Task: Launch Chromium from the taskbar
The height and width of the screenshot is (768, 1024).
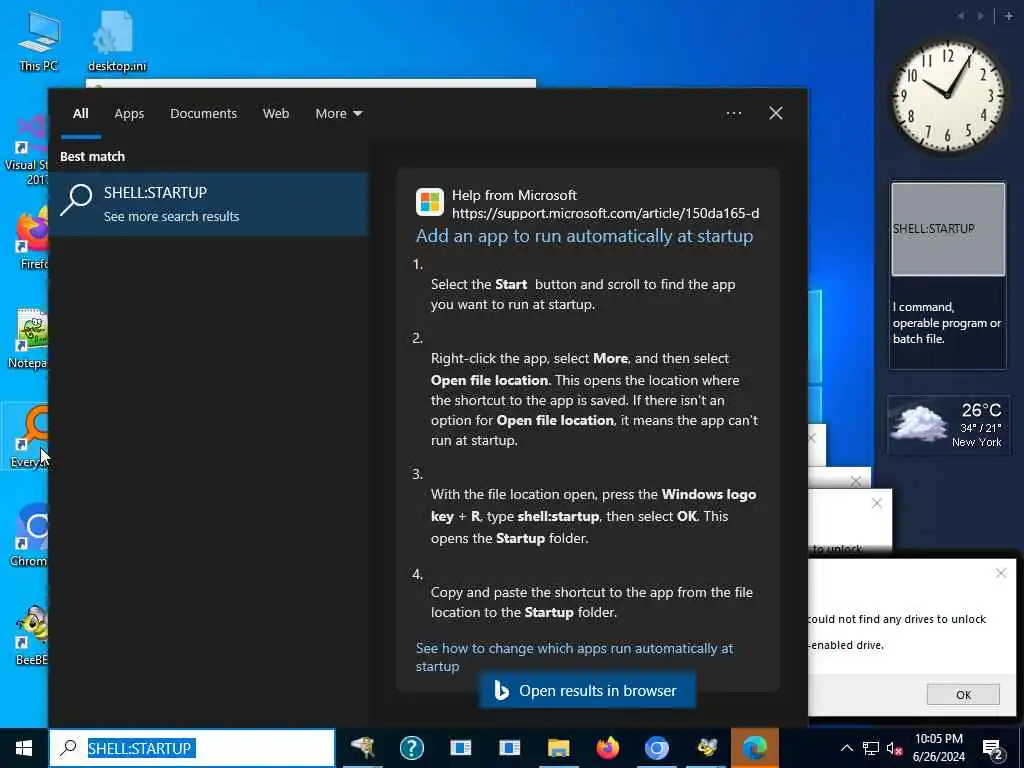Action: [x=656, y=748]
